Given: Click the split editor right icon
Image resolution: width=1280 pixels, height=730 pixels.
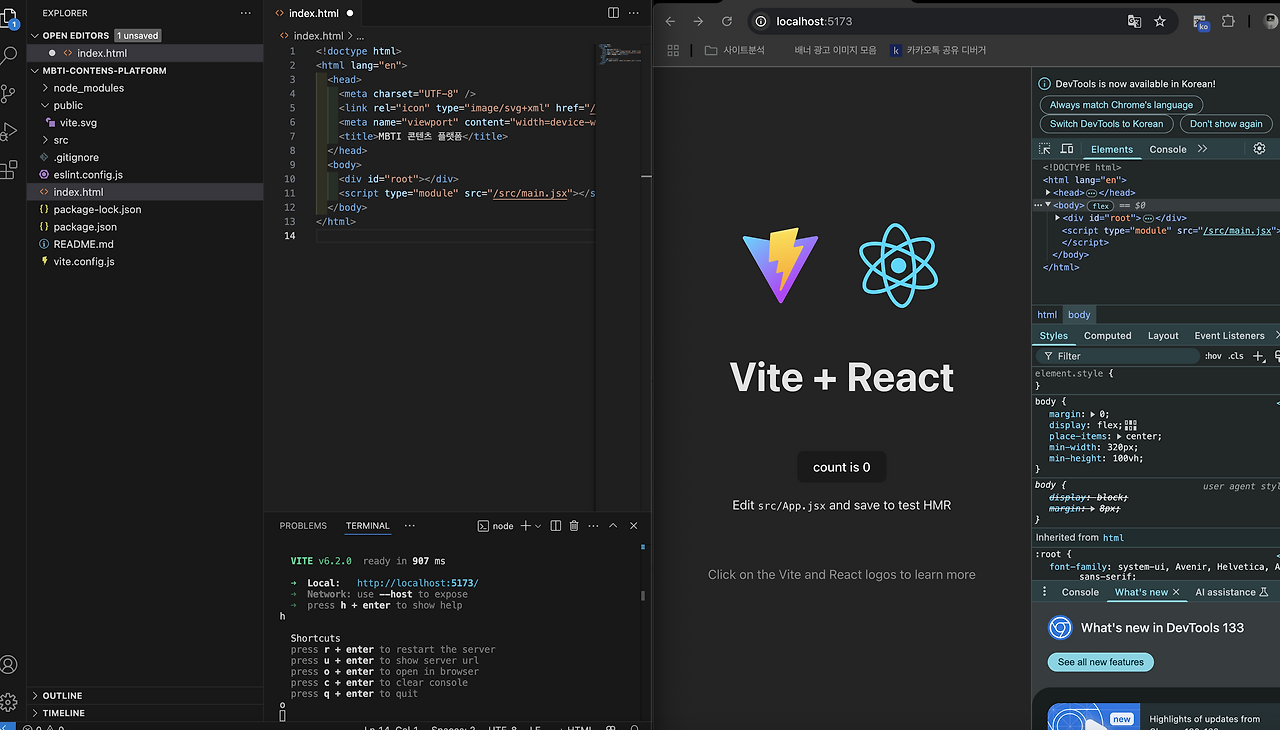Looking at the screenshot, I should pyautogui.click(x=613, y=13).
